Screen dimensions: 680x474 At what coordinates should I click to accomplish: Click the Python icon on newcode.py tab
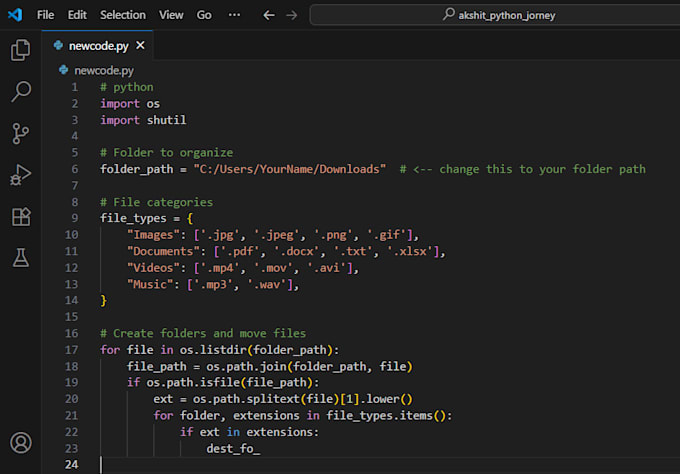[58, 45]
